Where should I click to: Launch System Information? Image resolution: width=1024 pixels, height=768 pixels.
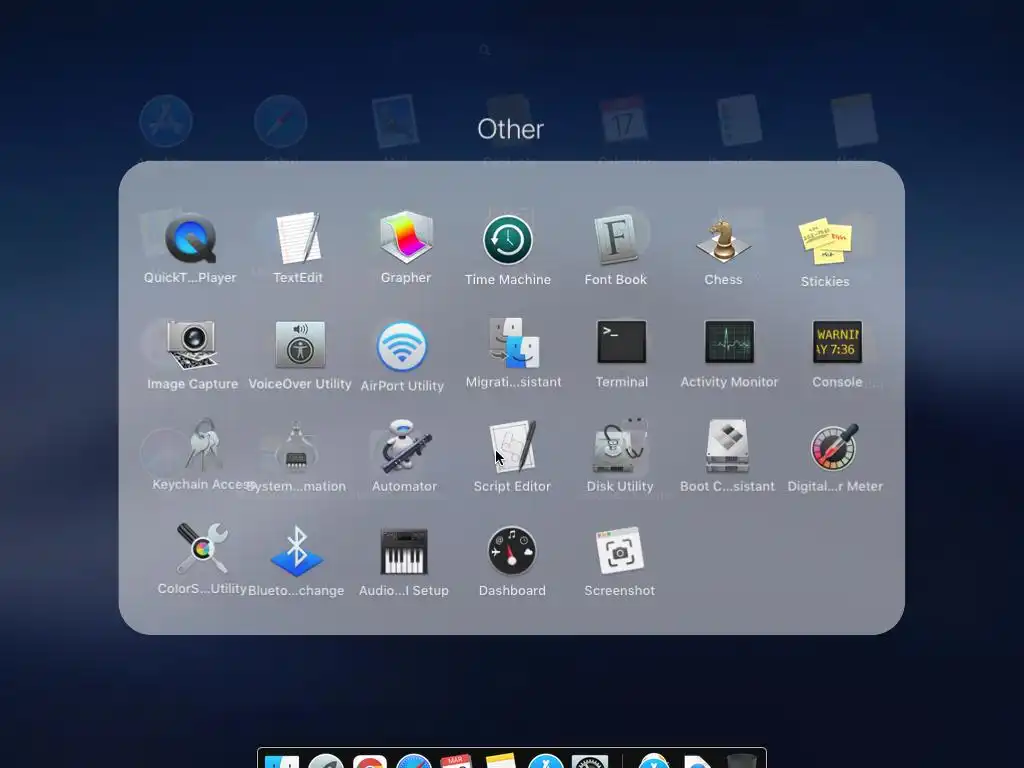point(296,447)
